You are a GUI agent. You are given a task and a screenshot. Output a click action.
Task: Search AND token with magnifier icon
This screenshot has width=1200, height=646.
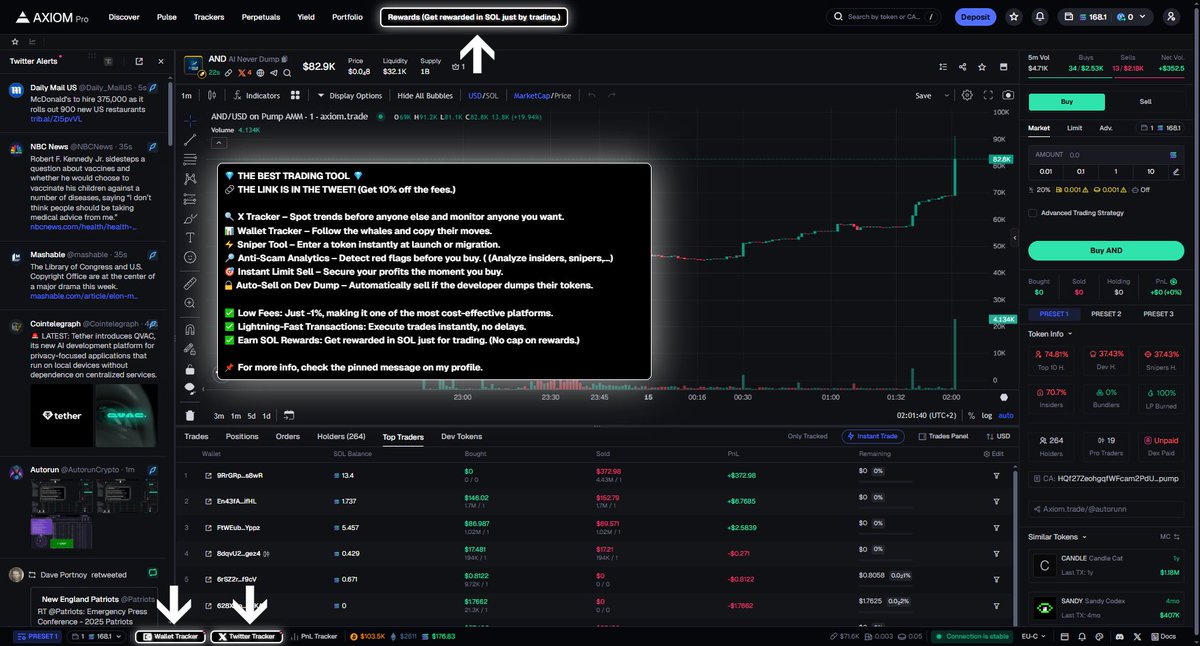click(x=287, y=72)
